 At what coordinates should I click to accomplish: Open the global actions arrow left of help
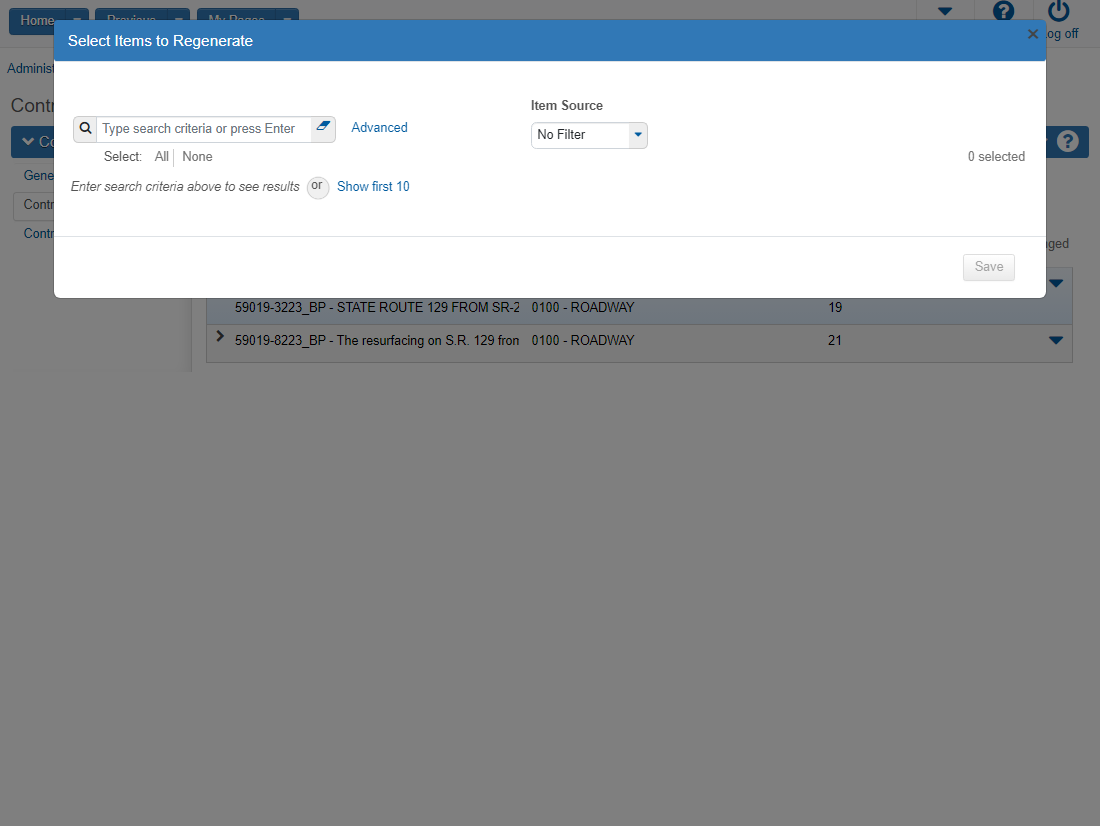pyautogui.click(x=944, y=12)
